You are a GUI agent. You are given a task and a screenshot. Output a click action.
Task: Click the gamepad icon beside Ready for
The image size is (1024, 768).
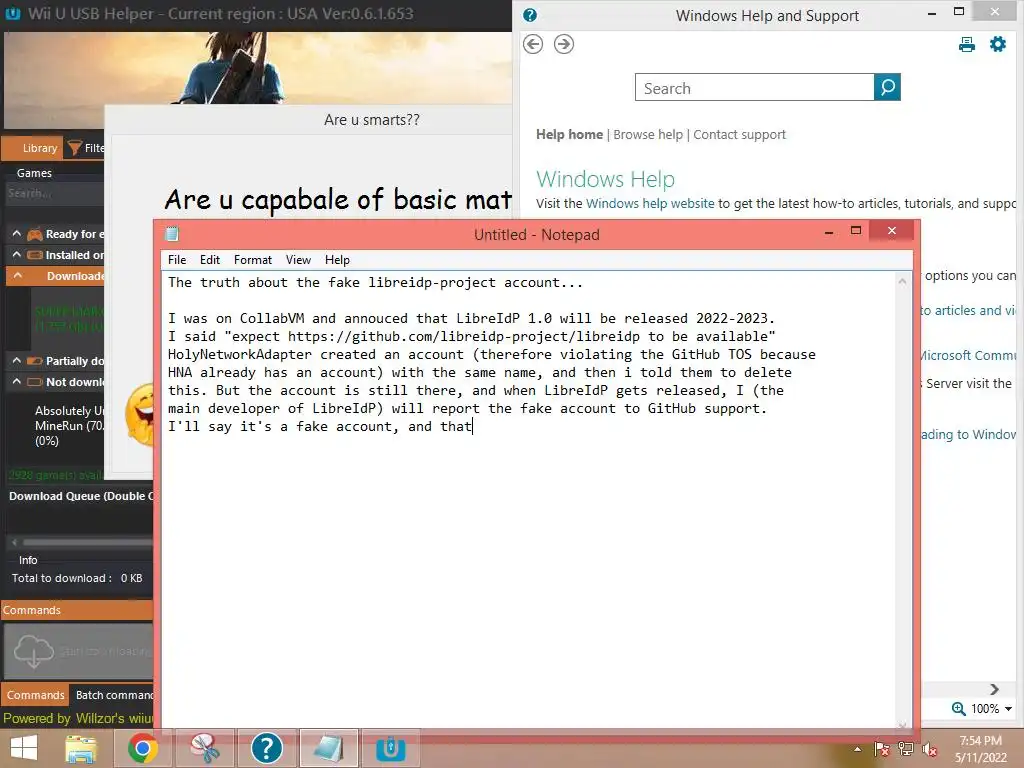pos(35,234)
